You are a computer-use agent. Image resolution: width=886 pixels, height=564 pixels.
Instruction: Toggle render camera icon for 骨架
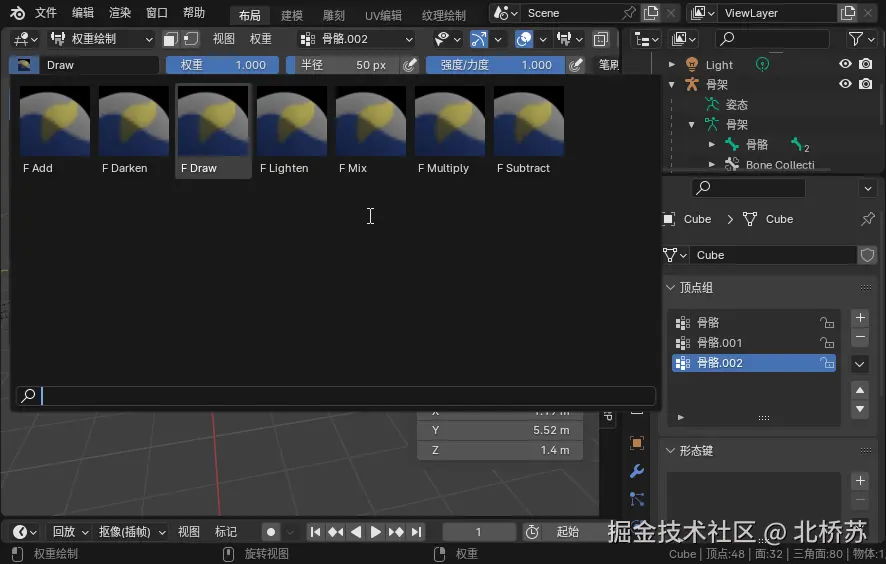point(865,84)
